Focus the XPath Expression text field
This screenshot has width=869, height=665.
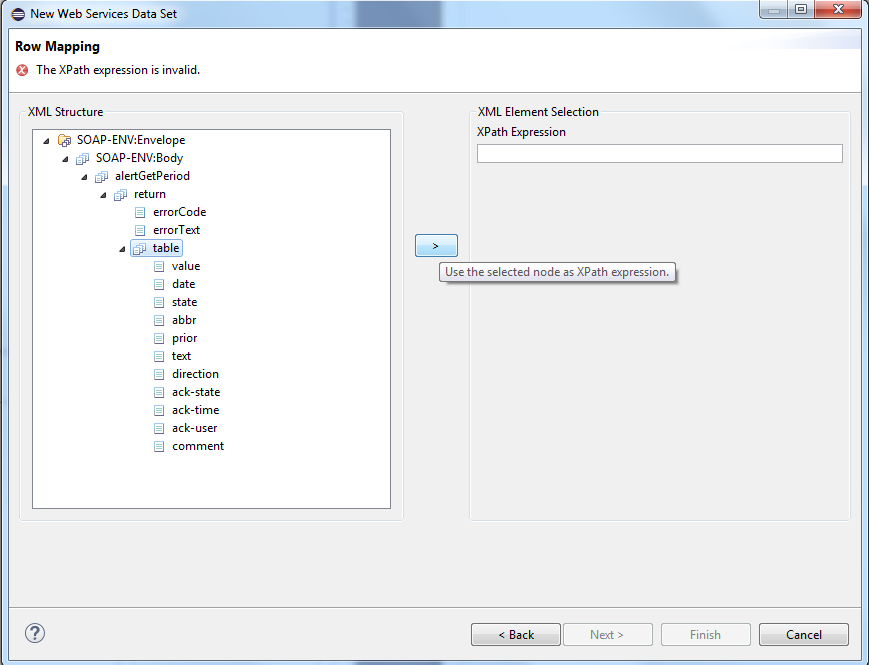pos(660,154)
